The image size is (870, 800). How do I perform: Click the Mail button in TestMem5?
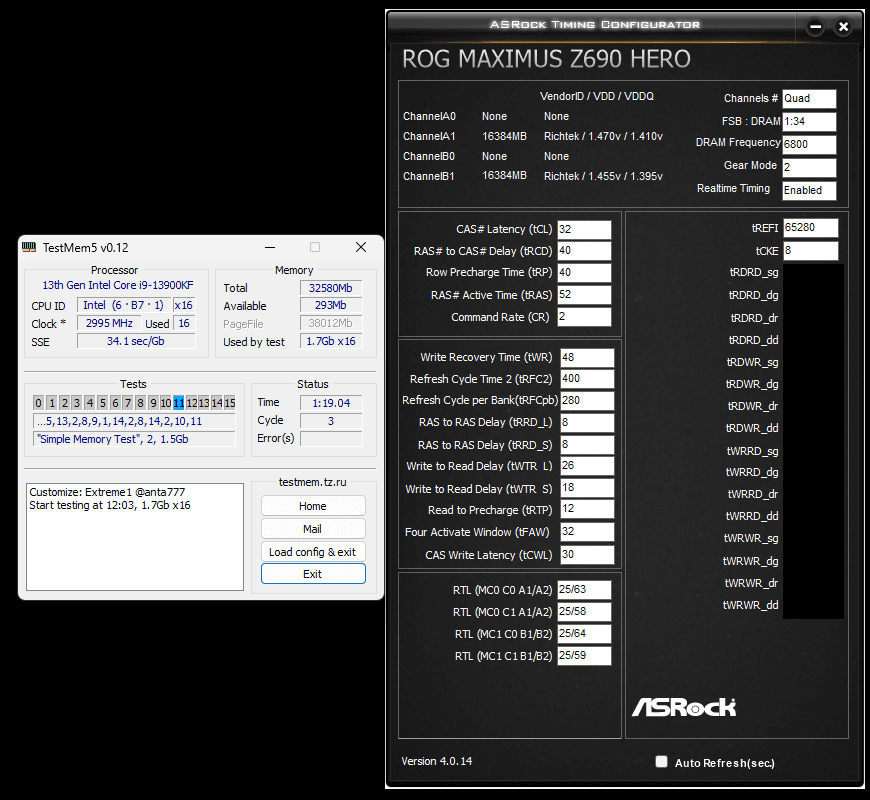[313, 529]
